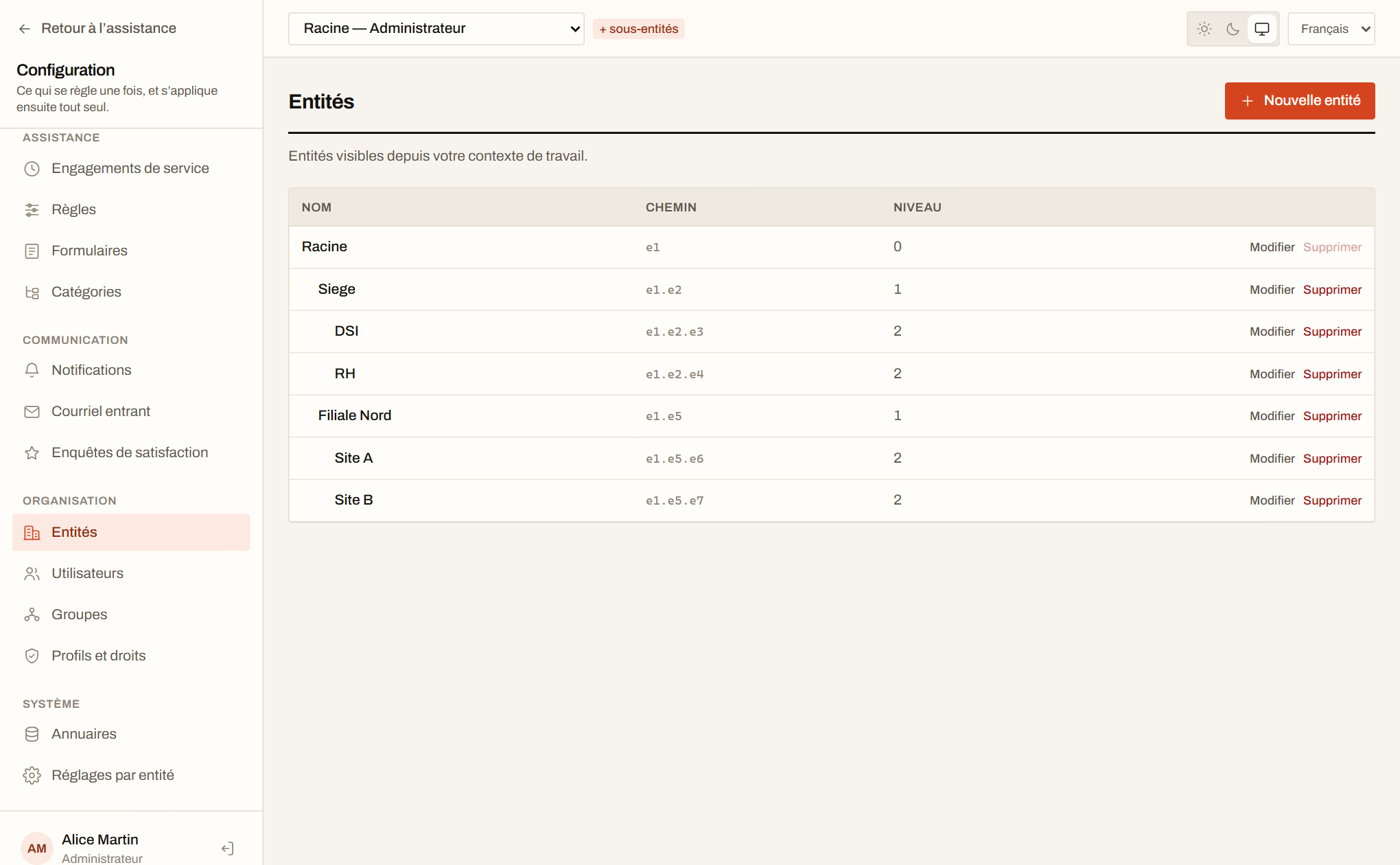Go to Utilisateurs in the sidebar
1400x865 pixels.
(131, 573)
